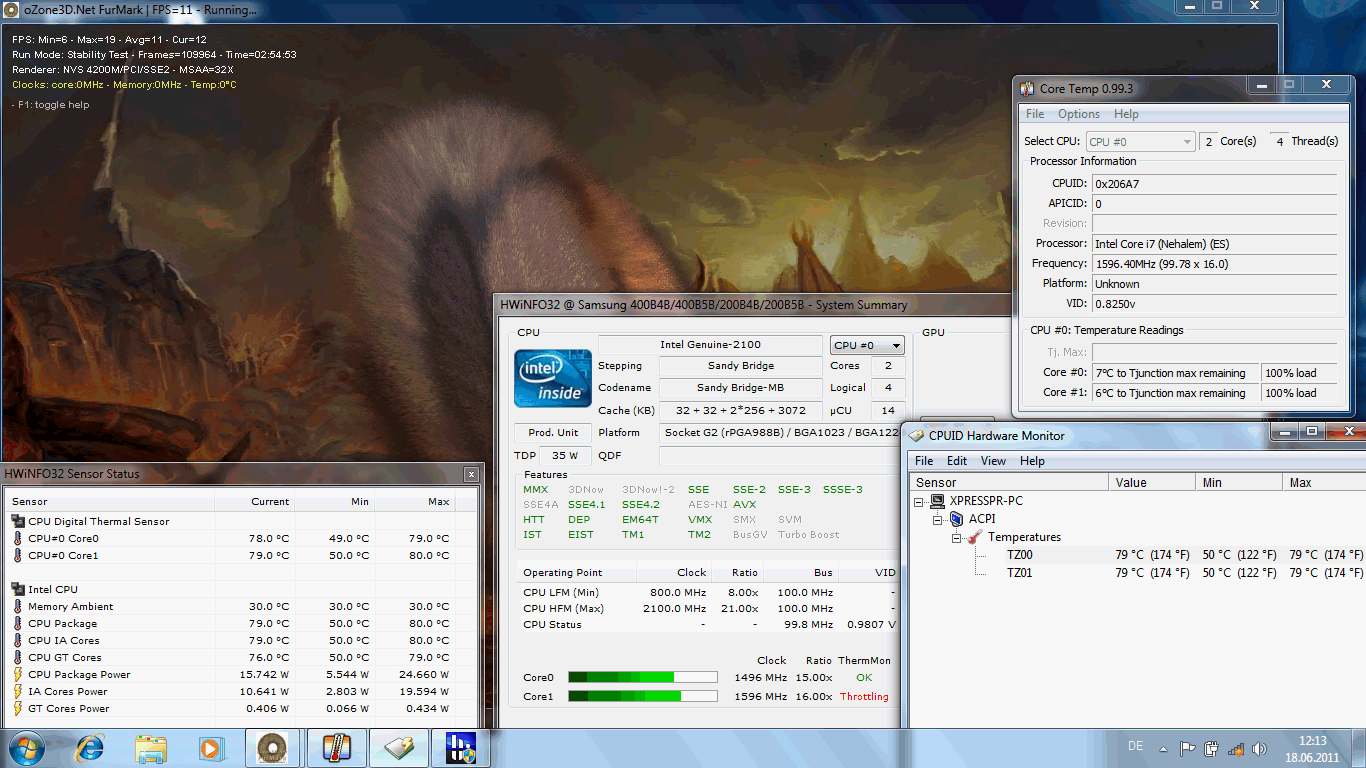Open the Select CPU dropdown in Core Temp

pyautogui.click(x=1140, y=142)
